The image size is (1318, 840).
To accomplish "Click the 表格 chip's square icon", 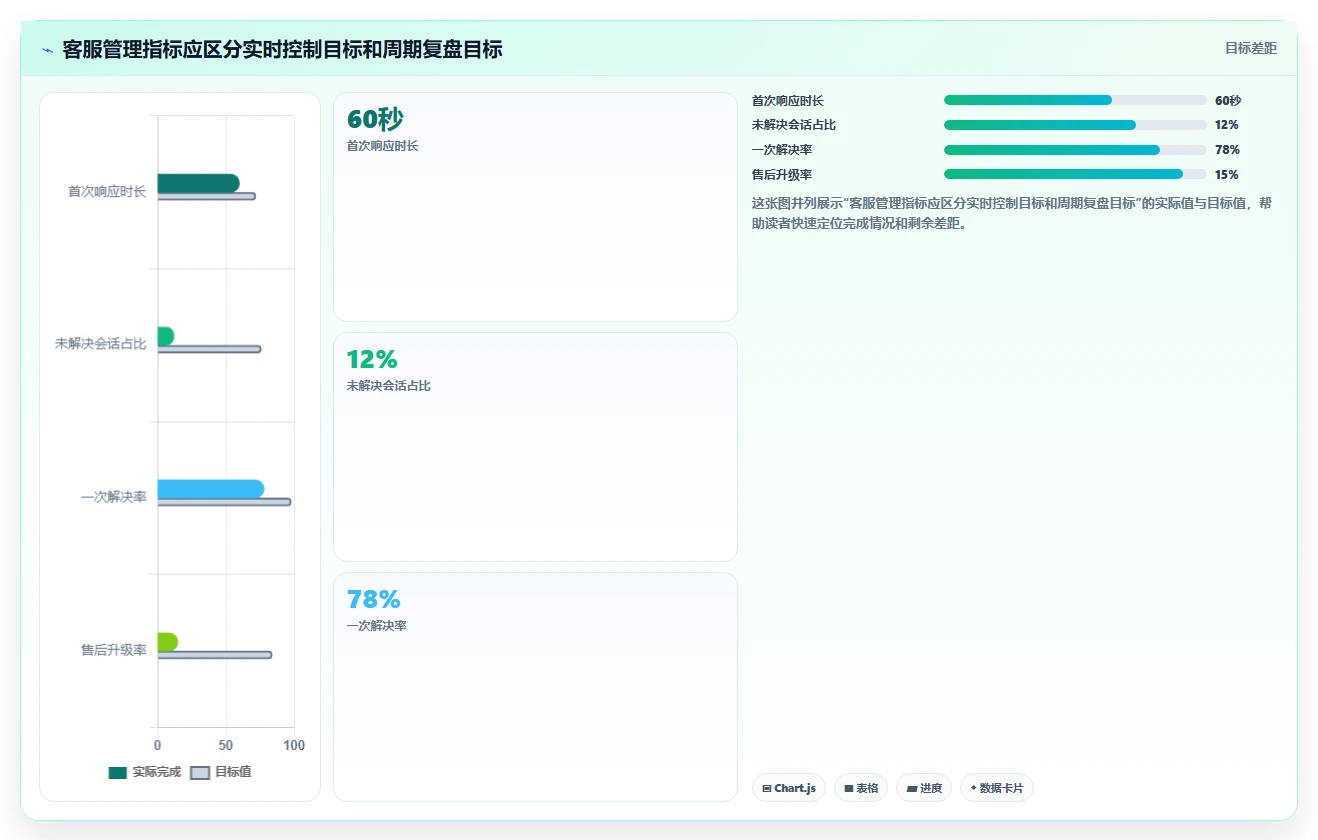I will pos(849,789).
